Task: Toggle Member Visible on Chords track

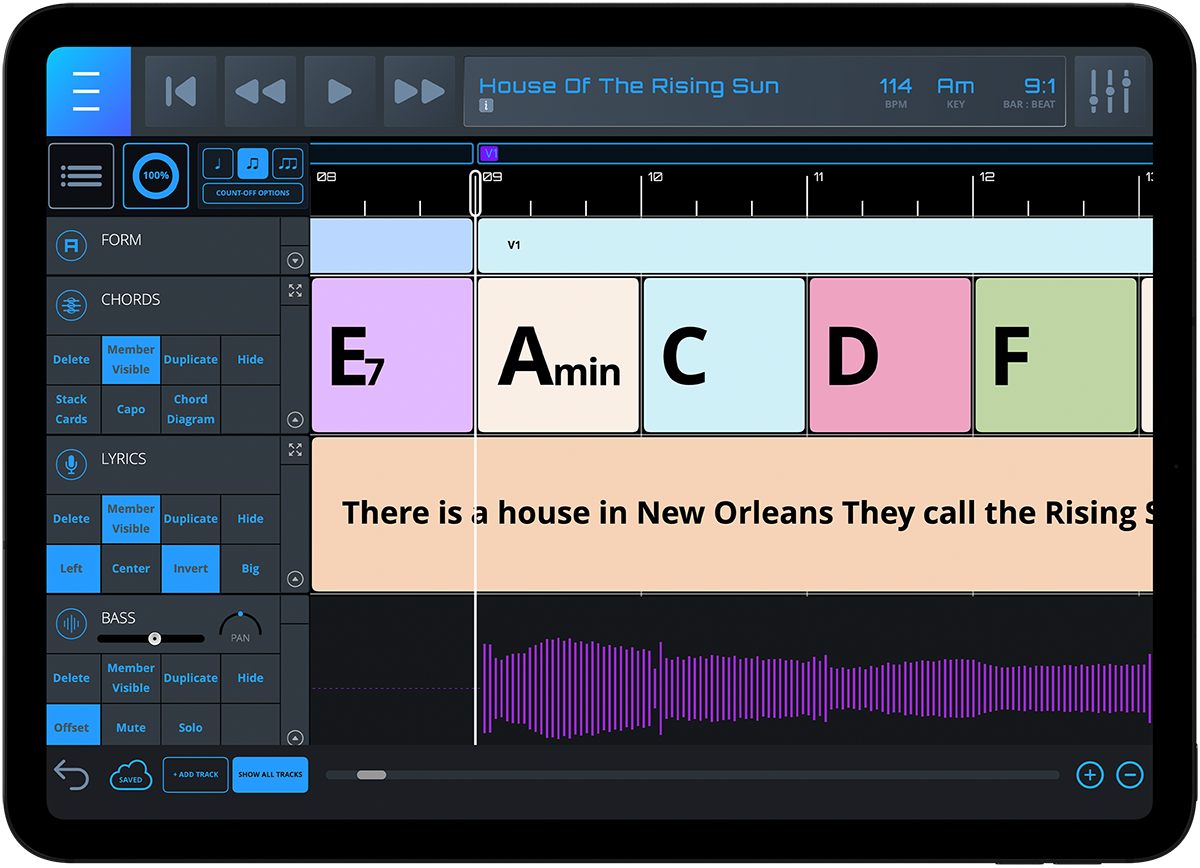Action: (x=131, y=359)
